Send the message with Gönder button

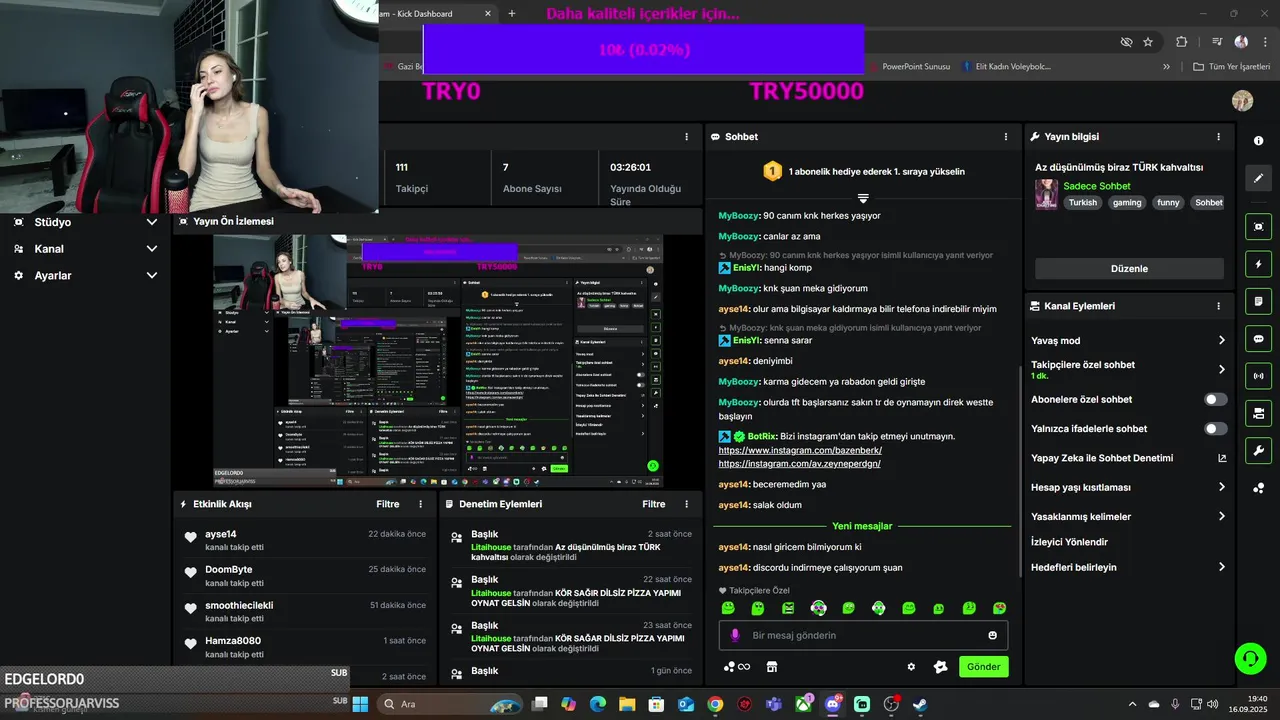983,667
